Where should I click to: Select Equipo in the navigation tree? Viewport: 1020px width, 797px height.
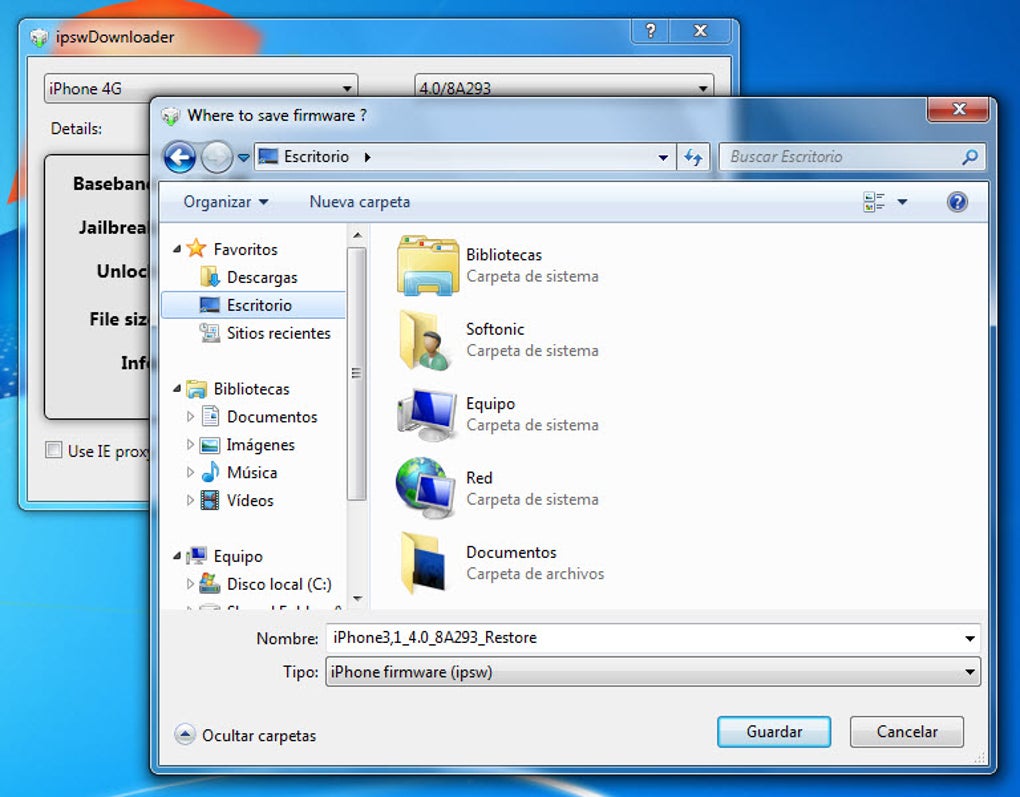224,556
